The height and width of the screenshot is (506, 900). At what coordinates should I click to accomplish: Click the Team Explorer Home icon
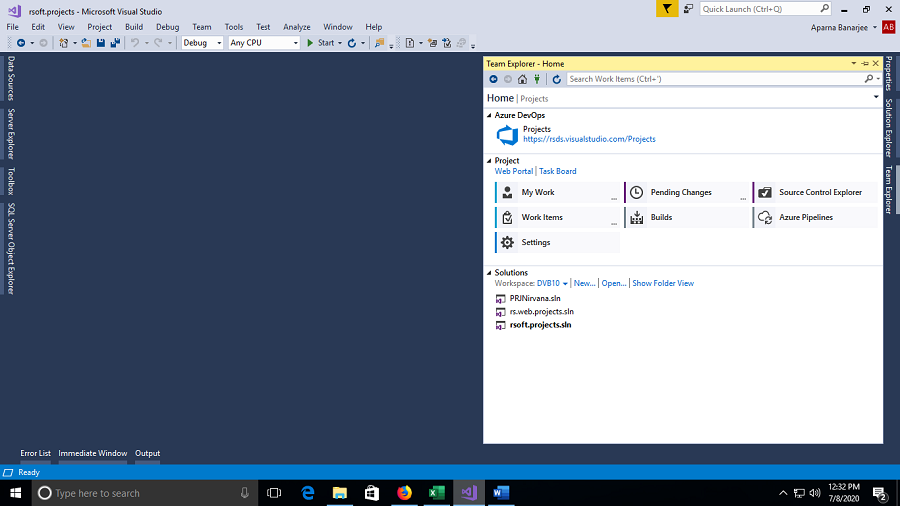click(522, 79)
